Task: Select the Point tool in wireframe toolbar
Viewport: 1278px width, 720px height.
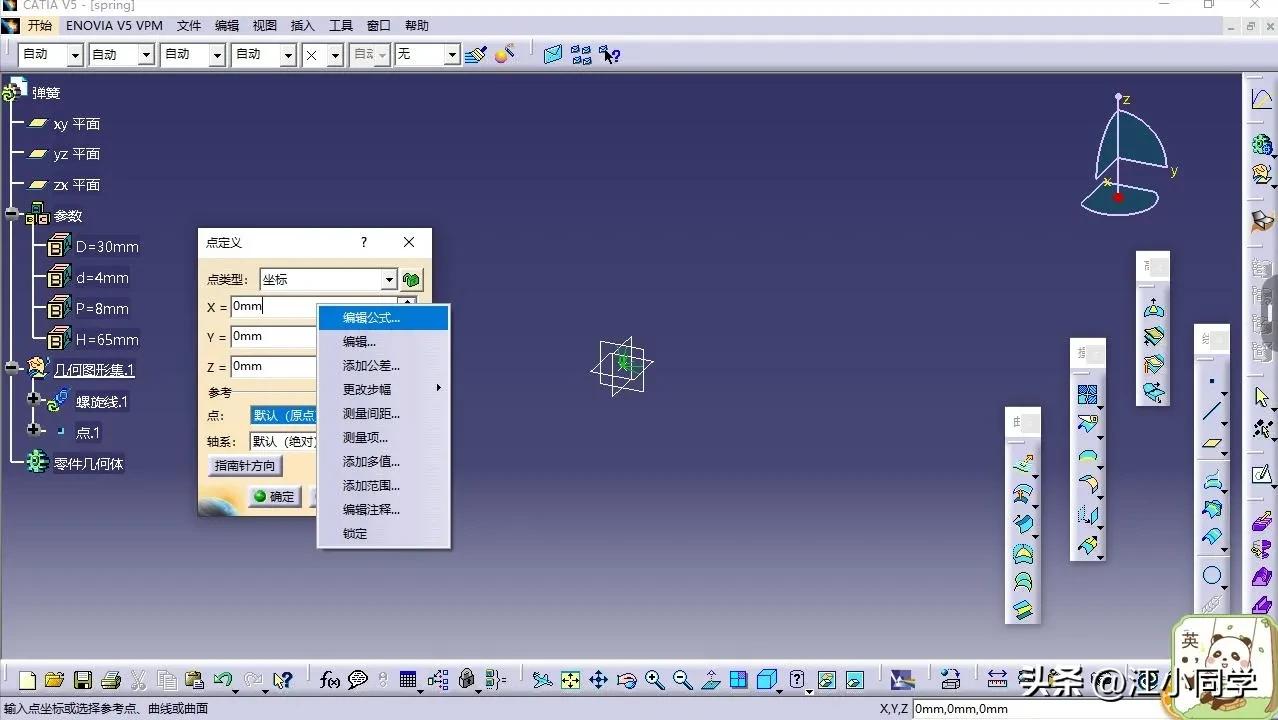Action: (x=1212, y=381)
